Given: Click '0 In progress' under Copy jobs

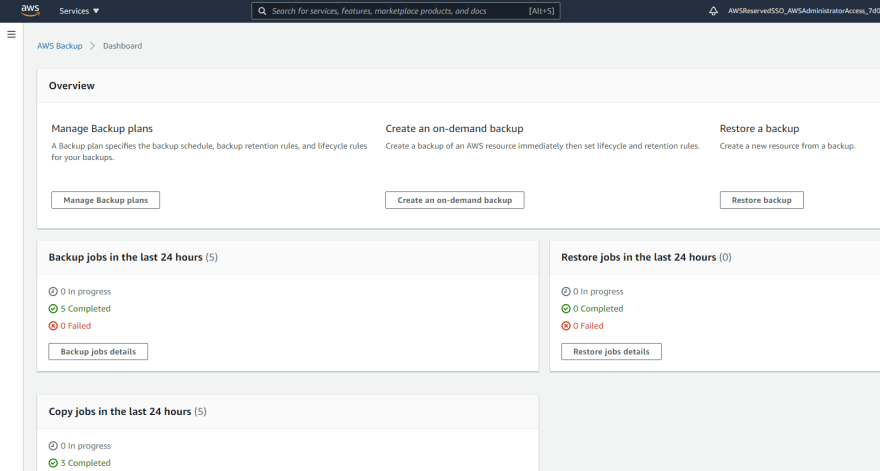Looking at the screenshot, I should pos(86,446).
